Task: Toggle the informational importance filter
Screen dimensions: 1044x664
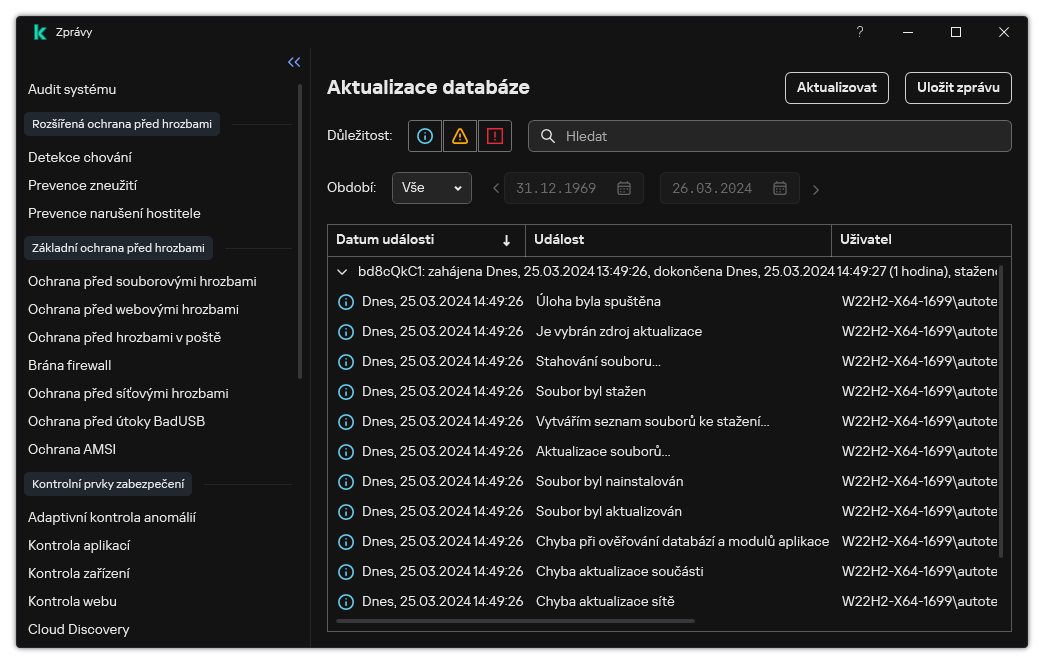Action: [x=425, y=136]
